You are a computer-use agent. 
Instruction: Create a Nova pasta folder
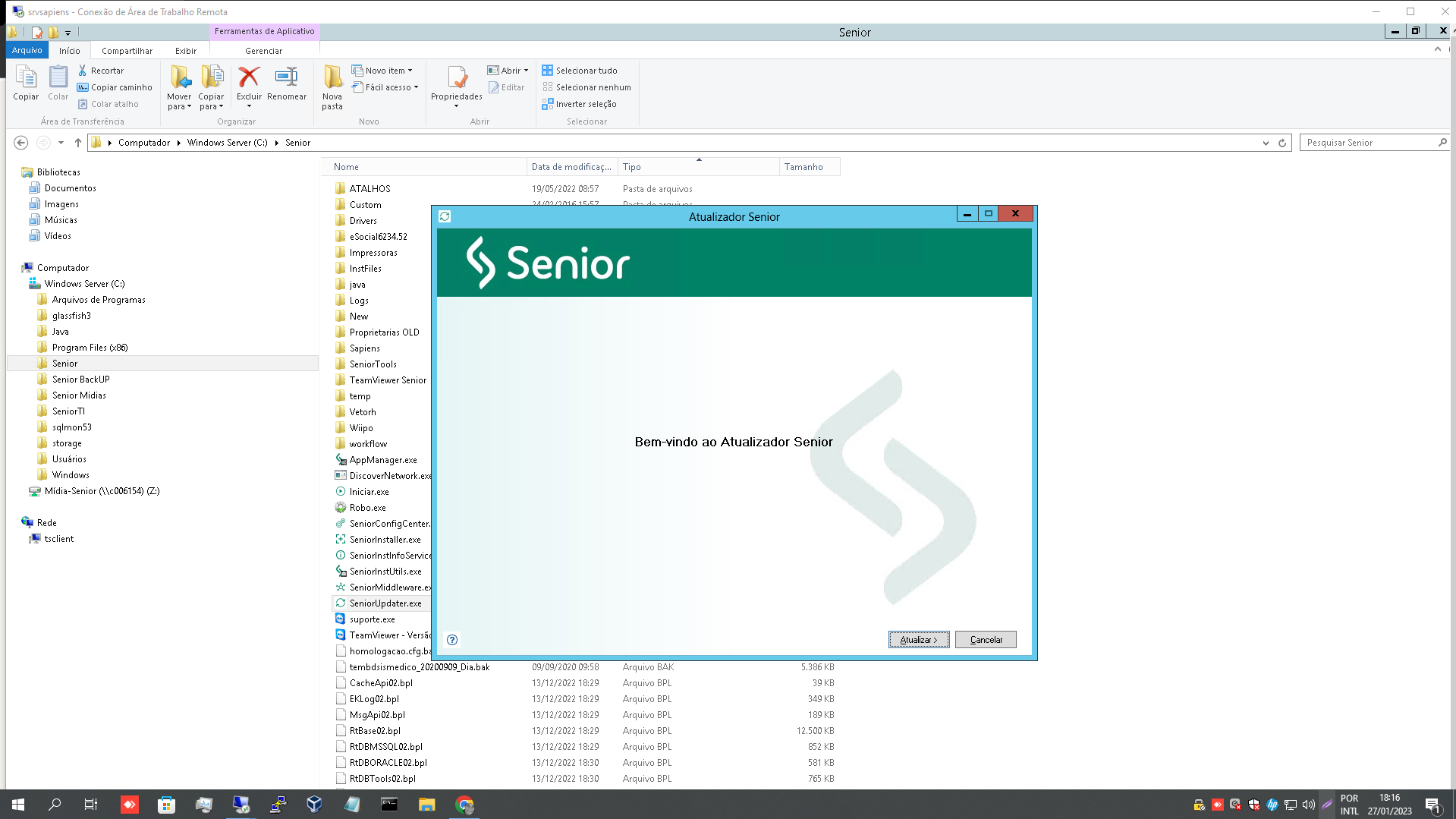tap(332, 88)
